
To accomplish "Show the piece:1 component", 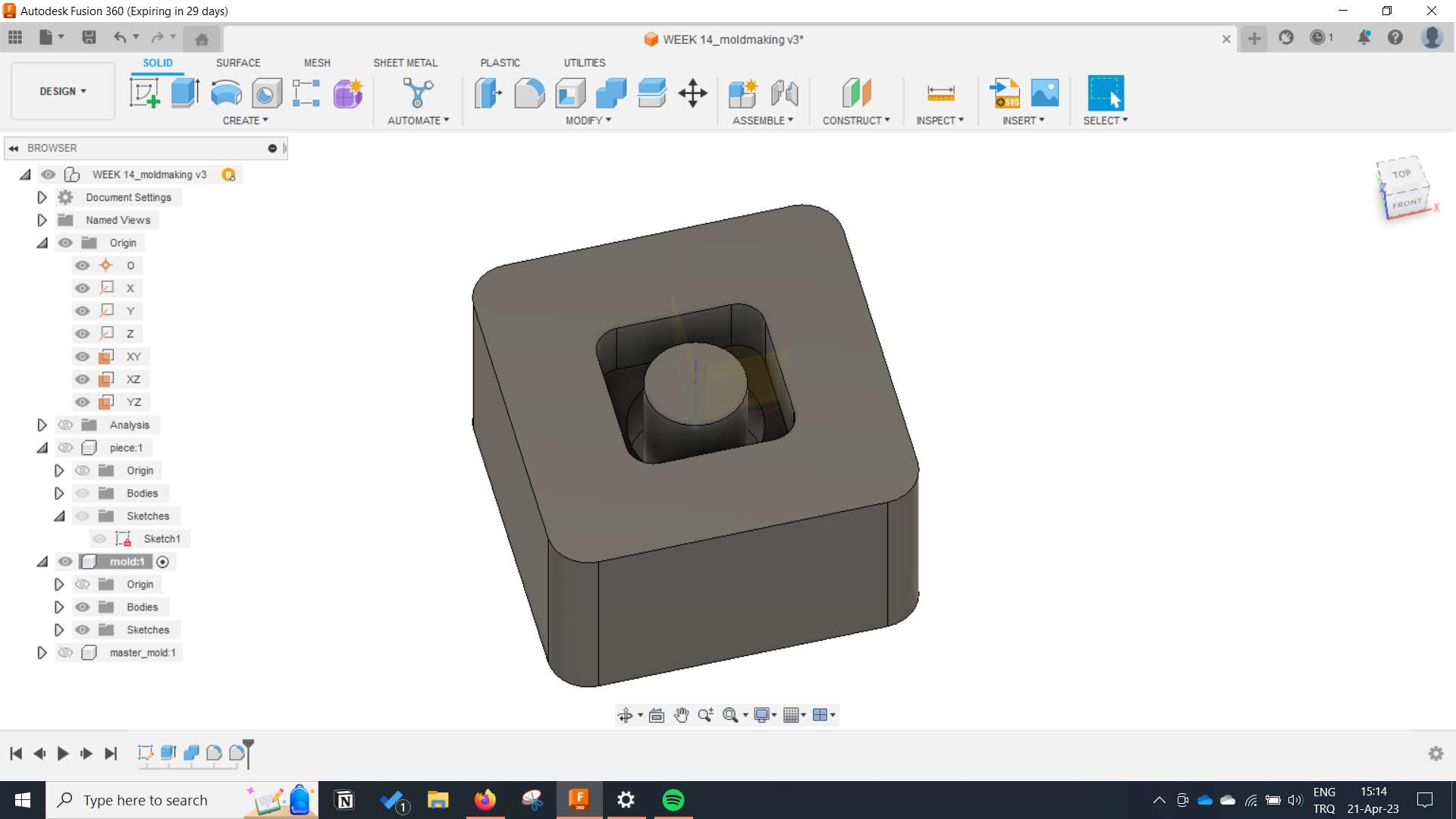I will [66, 447].
